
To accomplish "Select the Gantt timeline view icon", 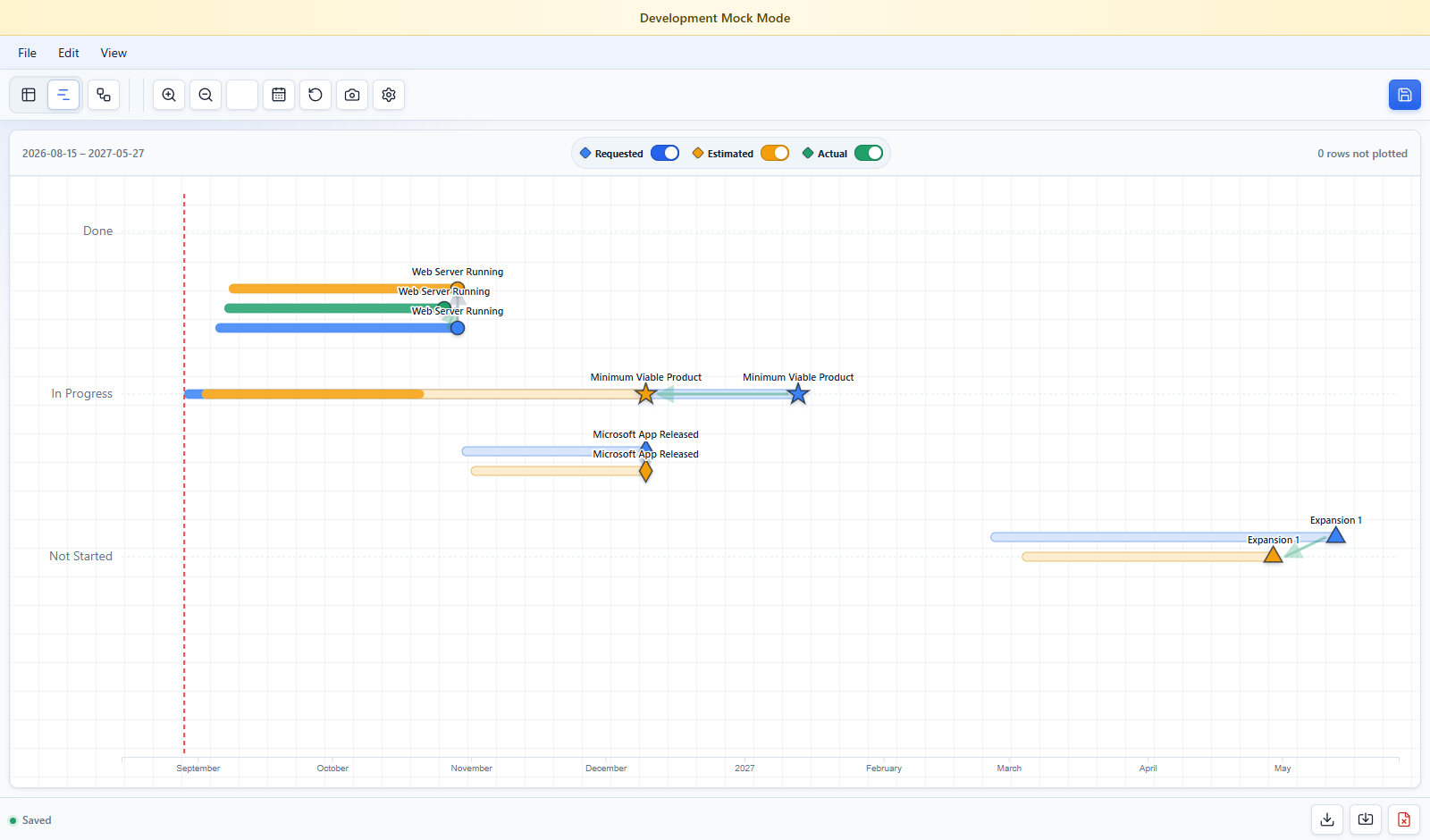I will [63, 95].
